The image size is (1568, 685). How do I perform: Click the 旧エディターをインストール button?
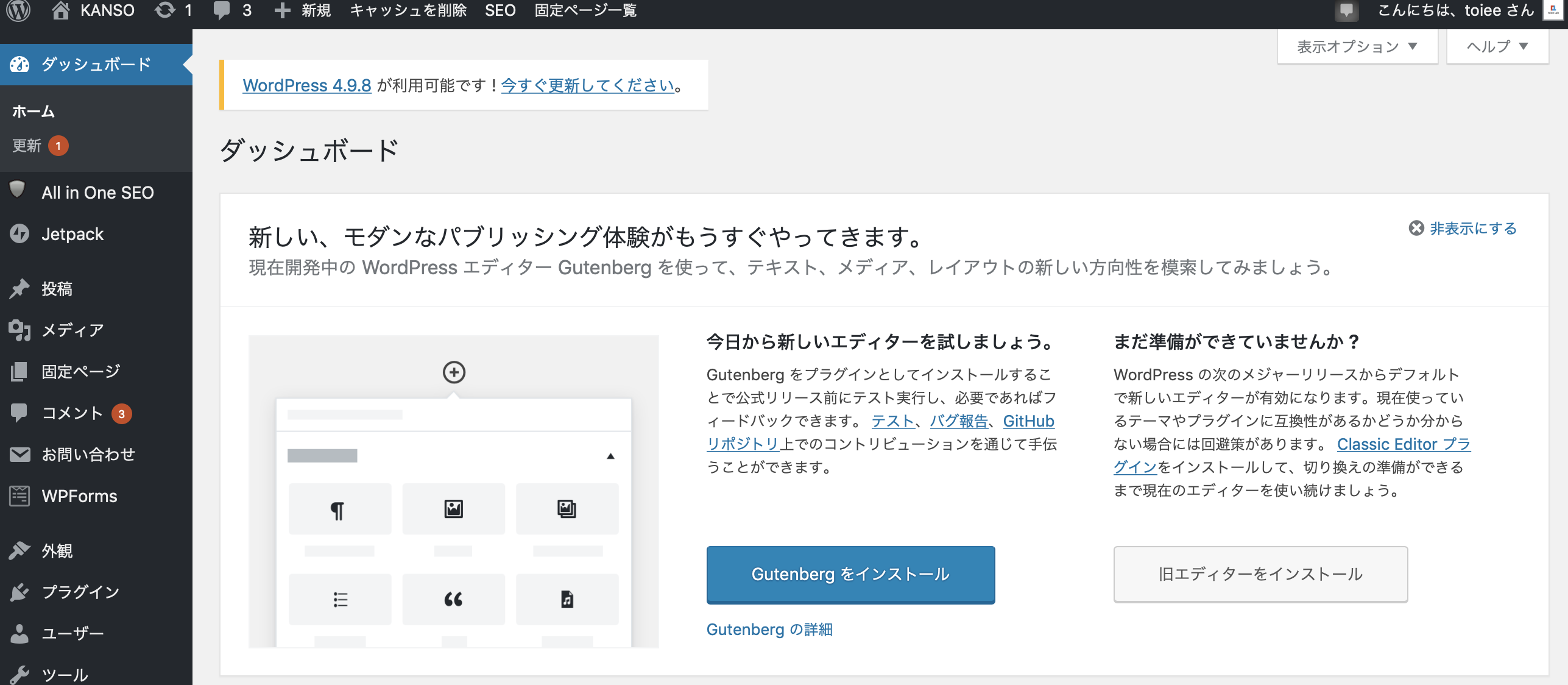1260,574
